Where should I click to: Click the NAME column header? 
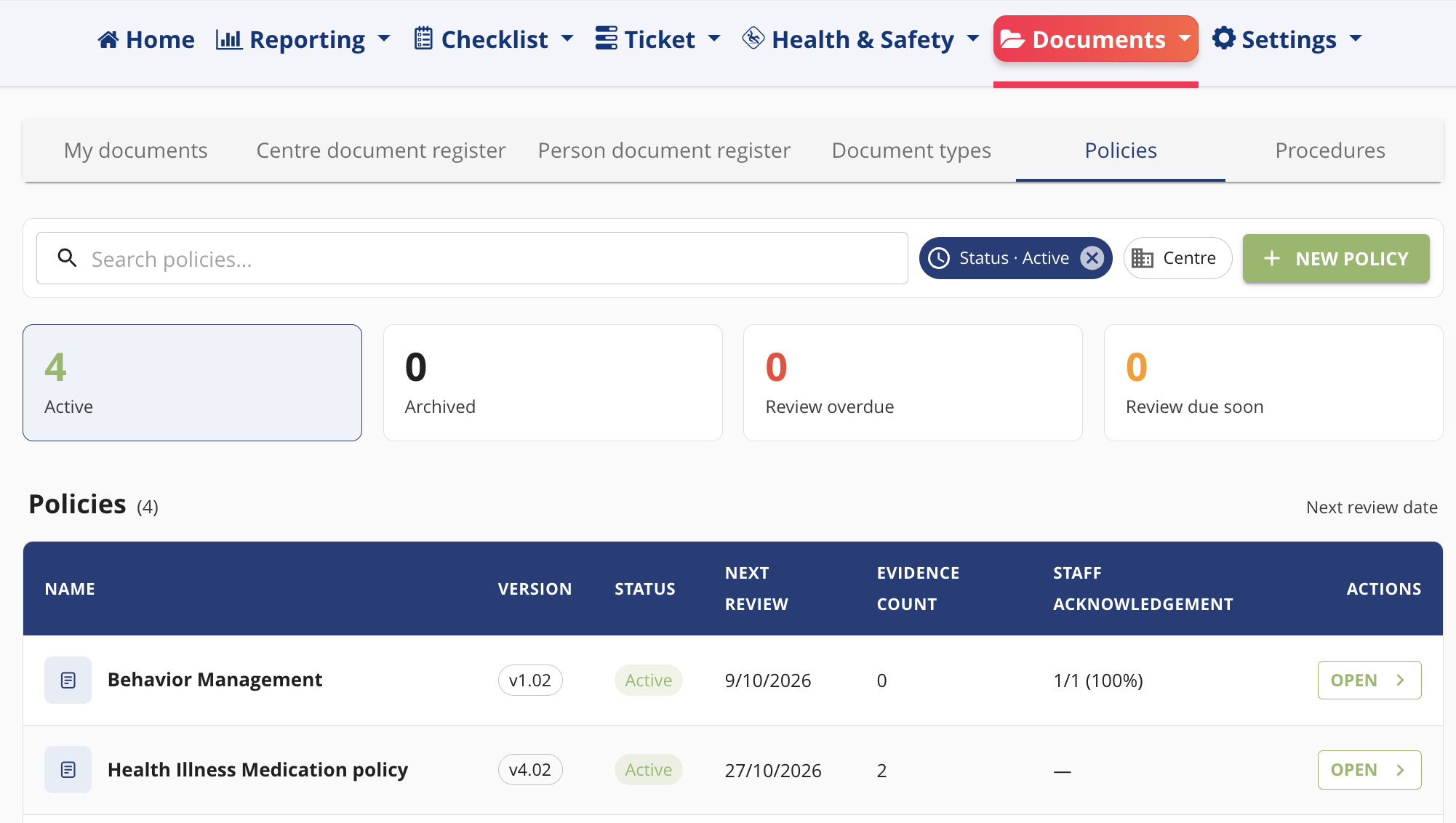[70, 589]
